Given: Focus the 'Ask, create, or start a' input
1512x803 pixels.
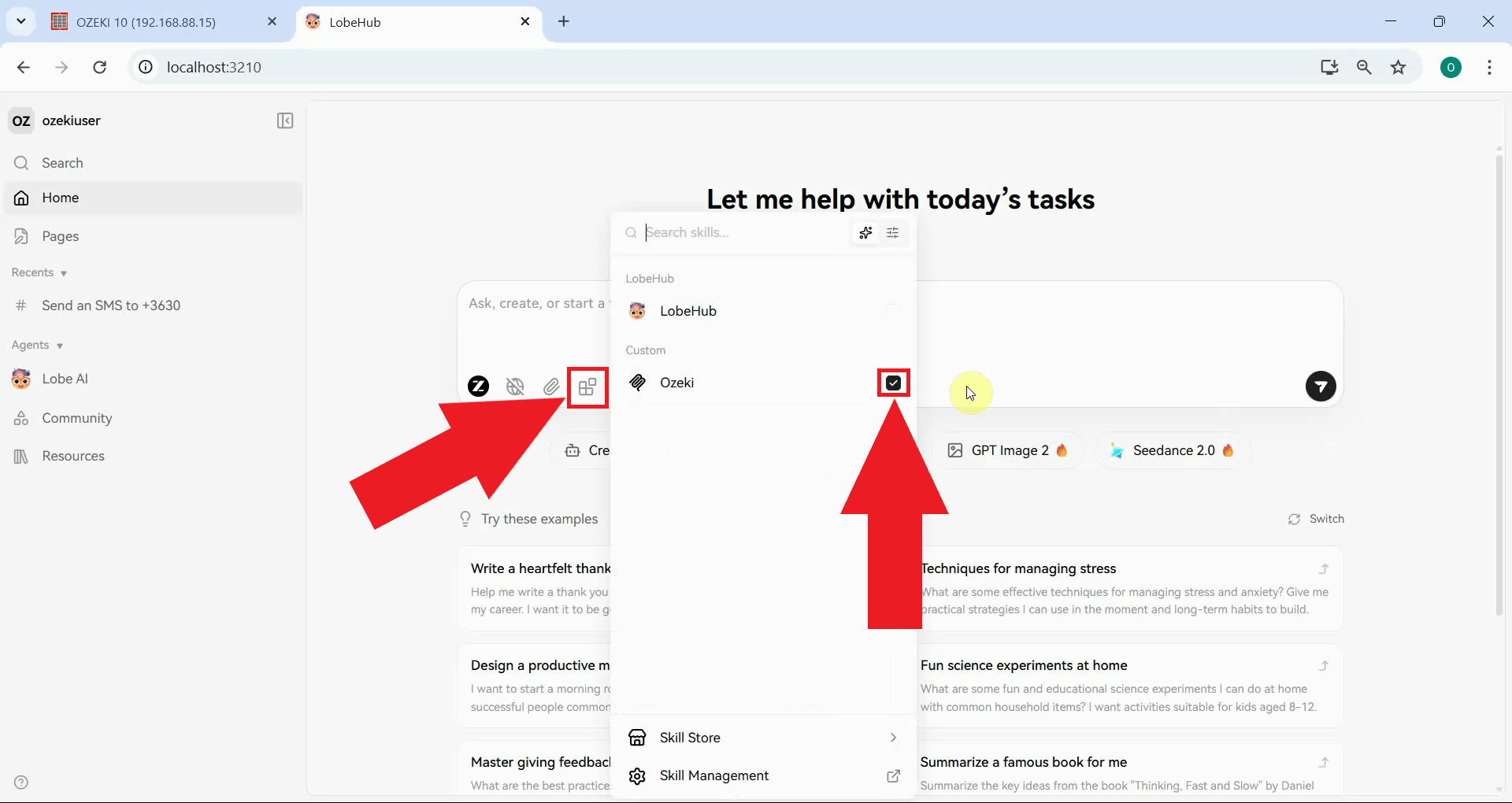Looking at the screenshot, I should tap(538, 304).
